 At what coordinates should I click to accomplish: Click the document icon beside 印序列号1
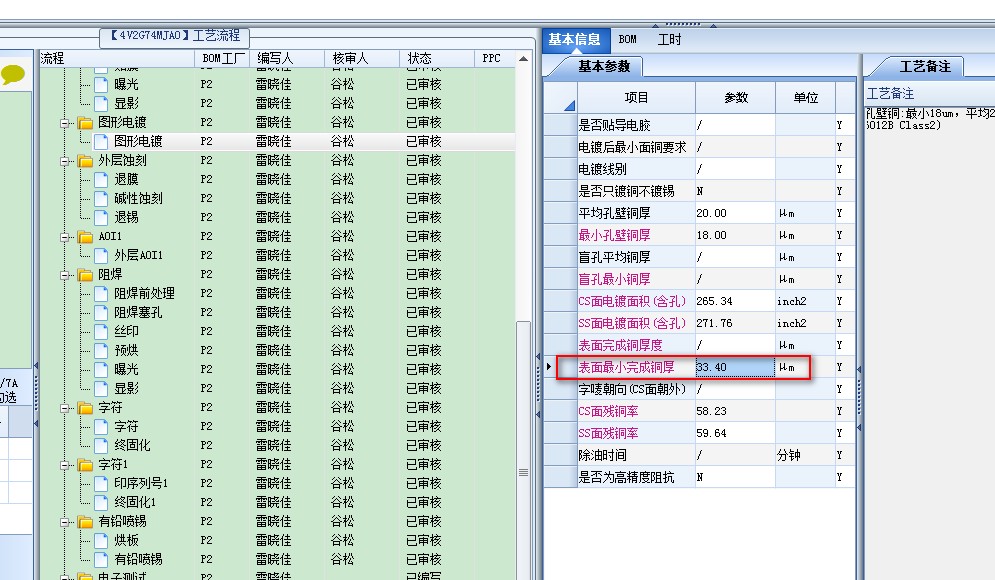pos(101,484)
